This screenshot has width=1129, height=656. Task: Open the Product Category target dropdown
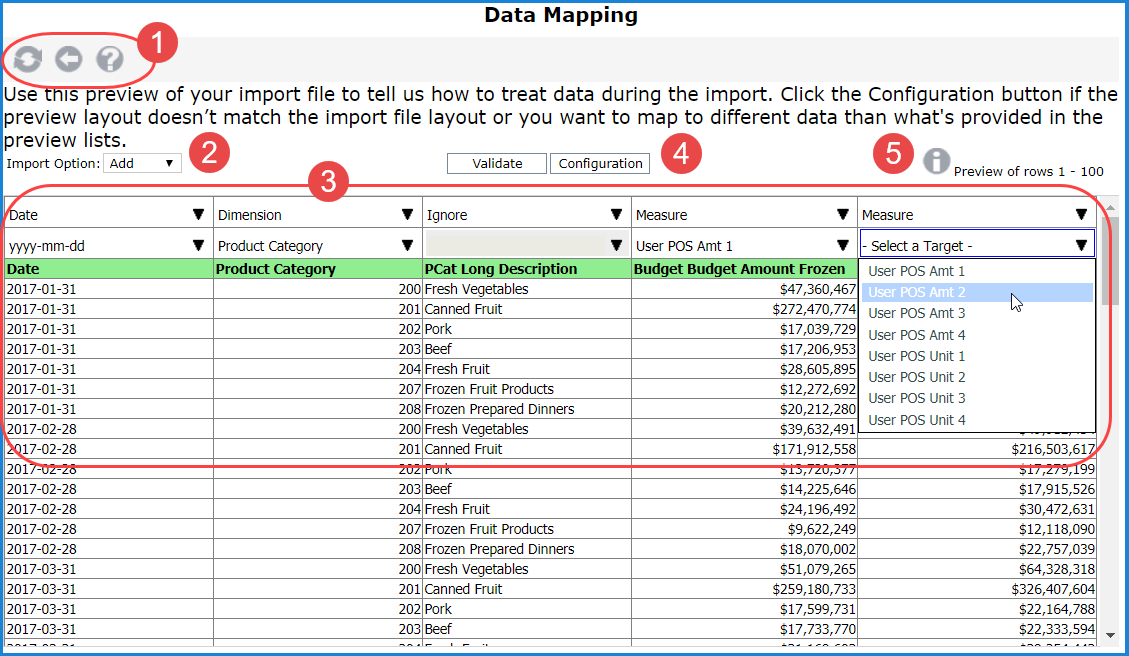coord(317,246)
